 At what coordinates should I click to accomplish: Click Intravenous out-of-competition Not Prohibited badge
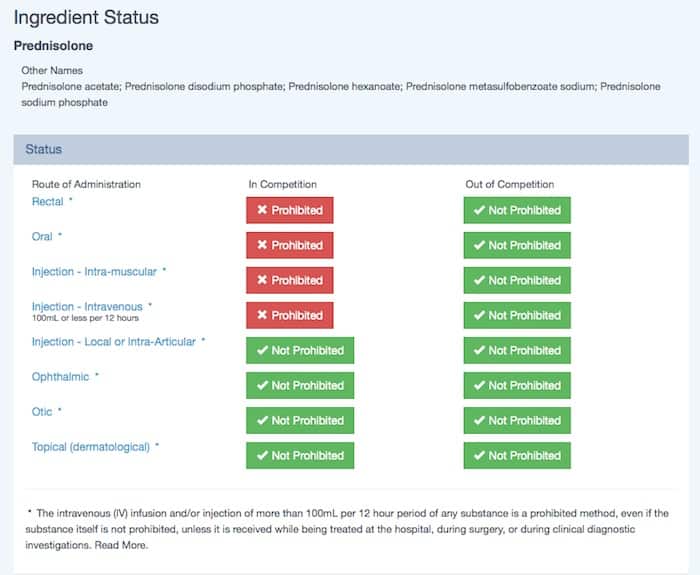click(x=517, y=315)
